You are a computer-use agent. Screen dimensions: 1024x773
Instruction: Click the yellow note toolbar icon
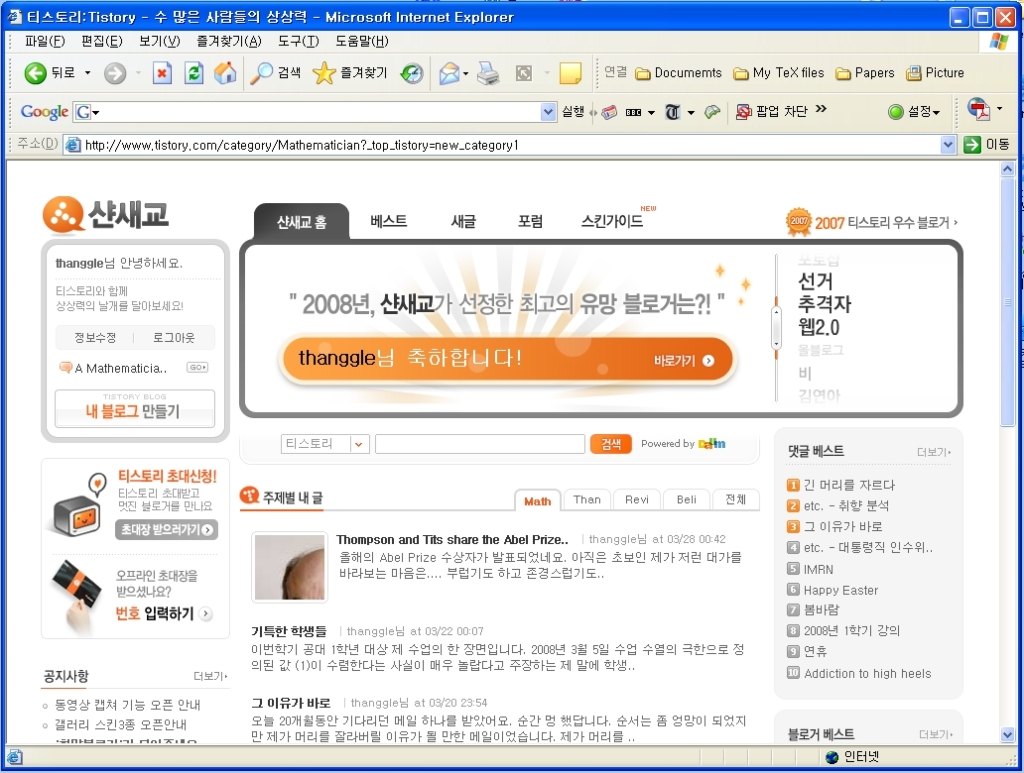(570, 73)
